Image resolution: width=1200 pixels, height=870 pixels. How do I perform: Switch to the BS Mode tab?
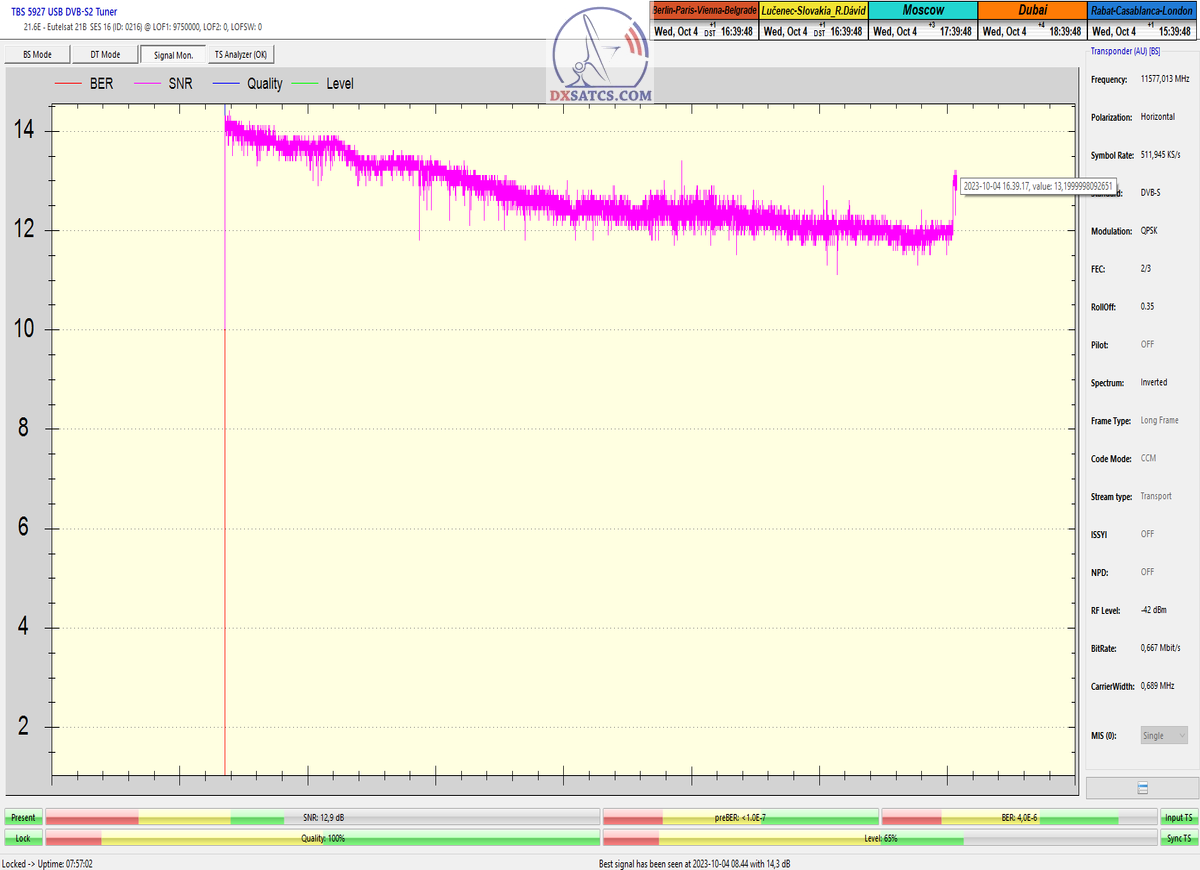[x=35, y=55]
